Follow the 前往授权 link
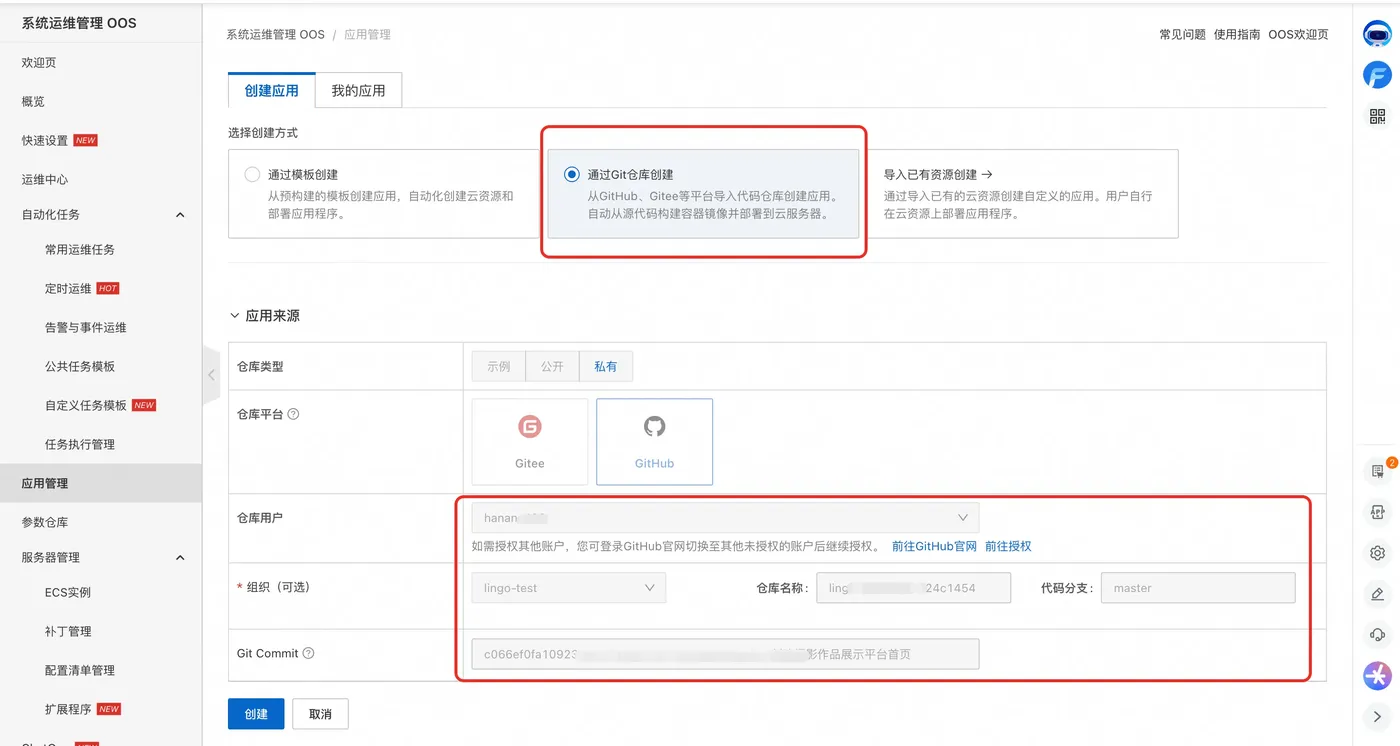1400x746 pixels. (1008, 547)
